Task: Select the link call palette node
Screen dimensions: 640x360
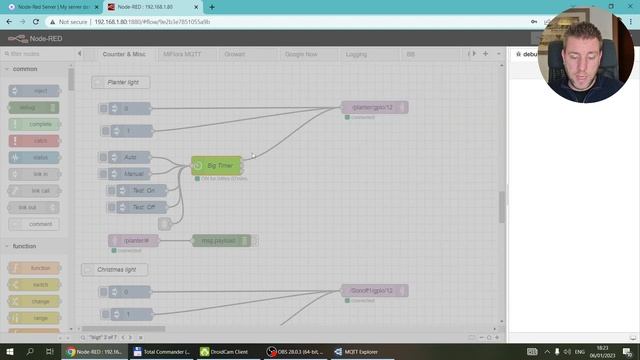Action: [x=34, y=191]
